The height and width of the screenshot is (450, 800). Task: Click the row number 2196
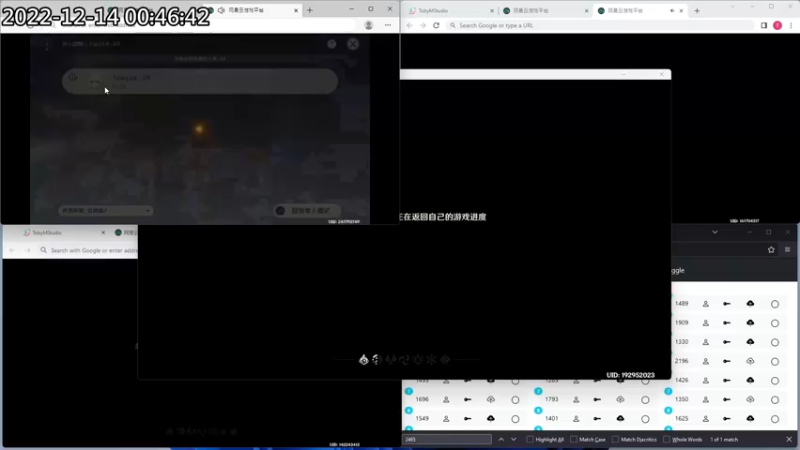pos(681,361)
